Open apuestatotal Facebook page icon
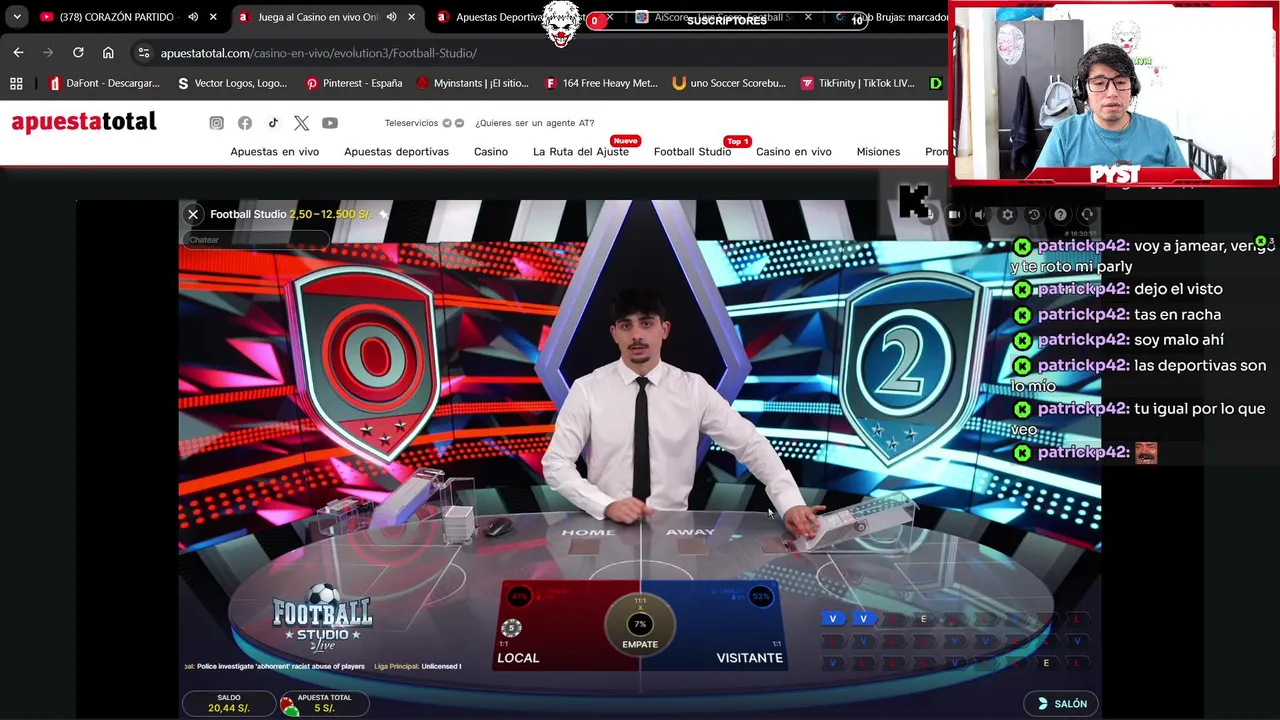The width and height of the screenshot is (1280, 720). (245, 123)
